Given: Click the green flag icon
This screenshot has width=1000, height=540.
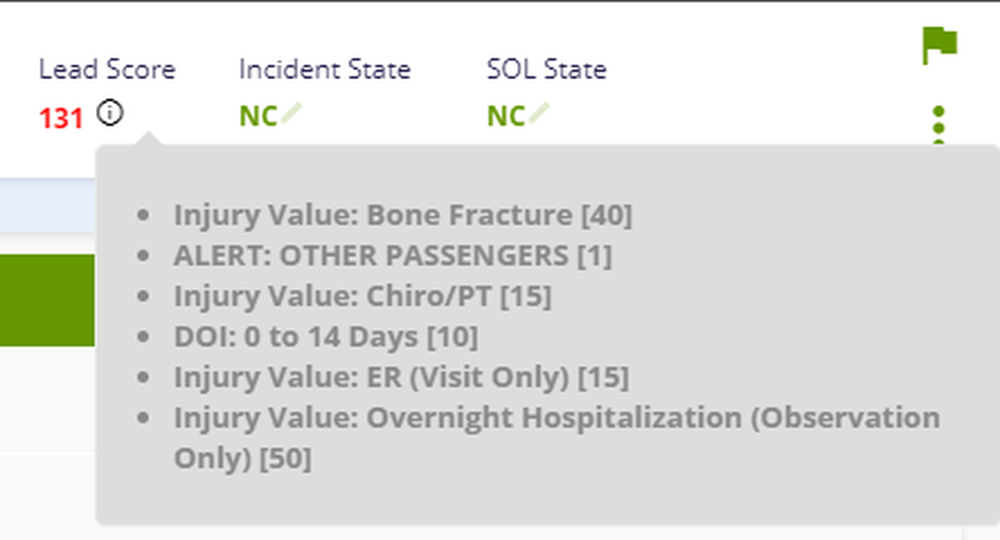Looking at the screenshot, I should (x=939, y=45).
